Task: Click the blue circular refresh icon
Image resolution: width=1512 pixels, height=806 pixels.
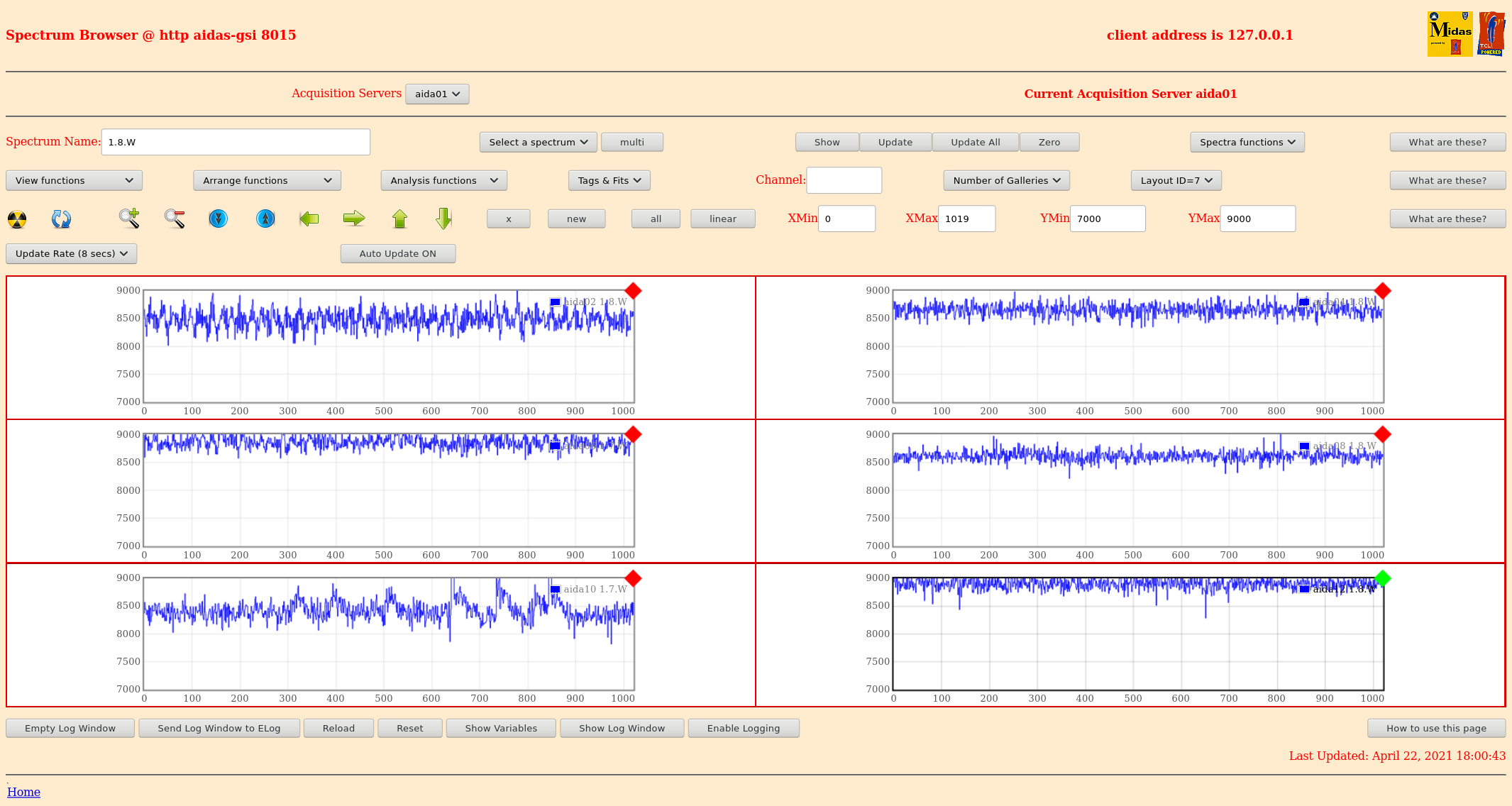Action: [61, 219]
